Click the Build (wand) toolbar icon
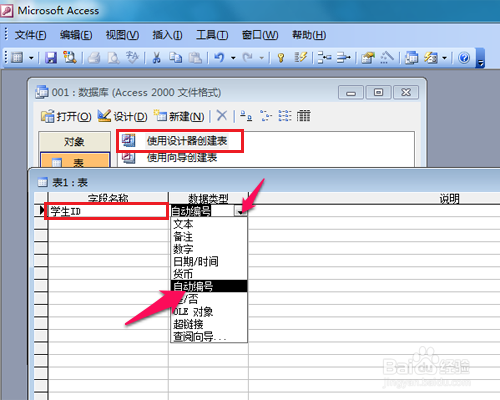The width and height of the screenshot is (500, 400). (387, 58)
